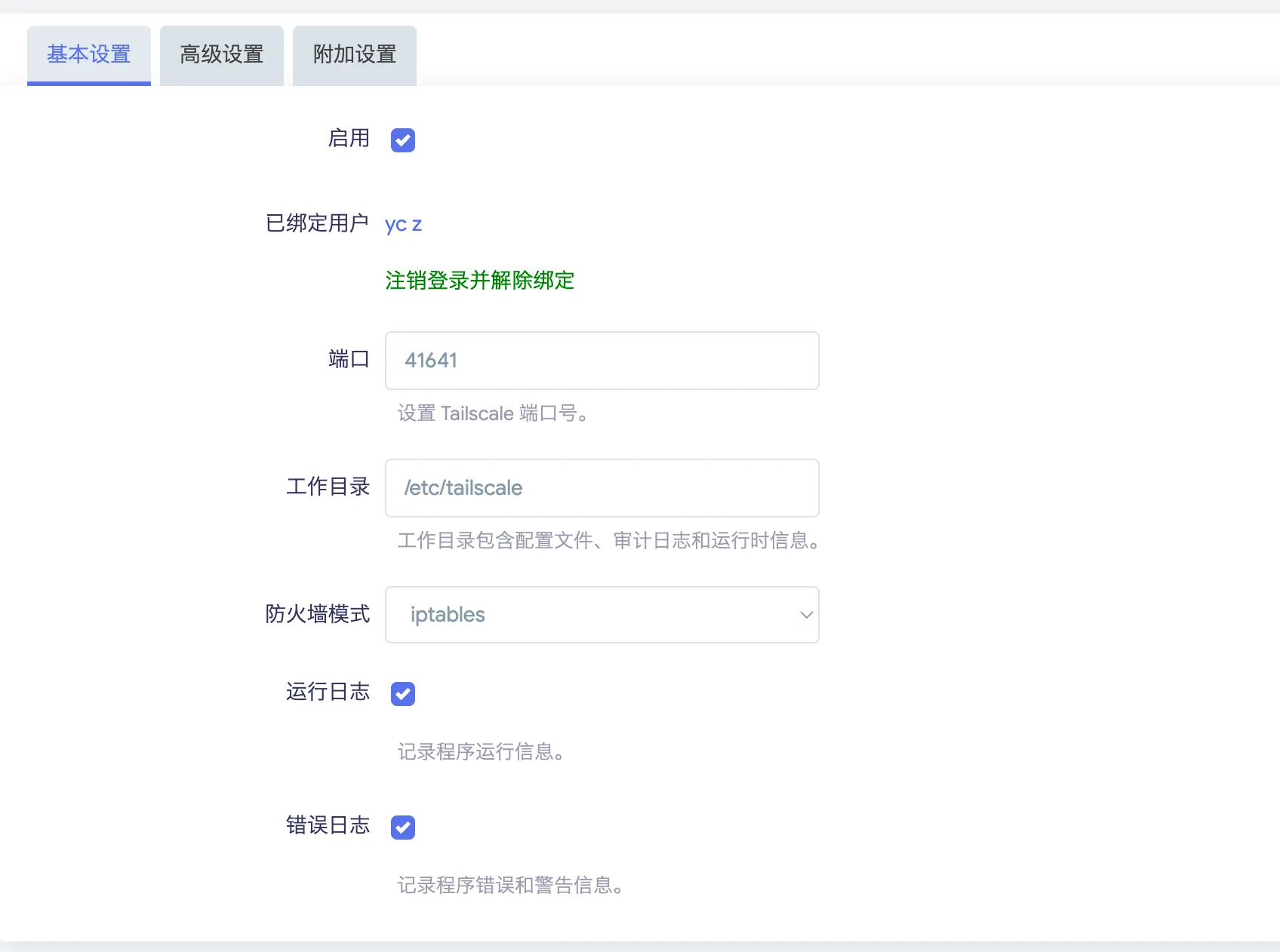Switch to the 基本设置 tab
This screenshot has height=952, width=1280.
(x=89, y=55)
